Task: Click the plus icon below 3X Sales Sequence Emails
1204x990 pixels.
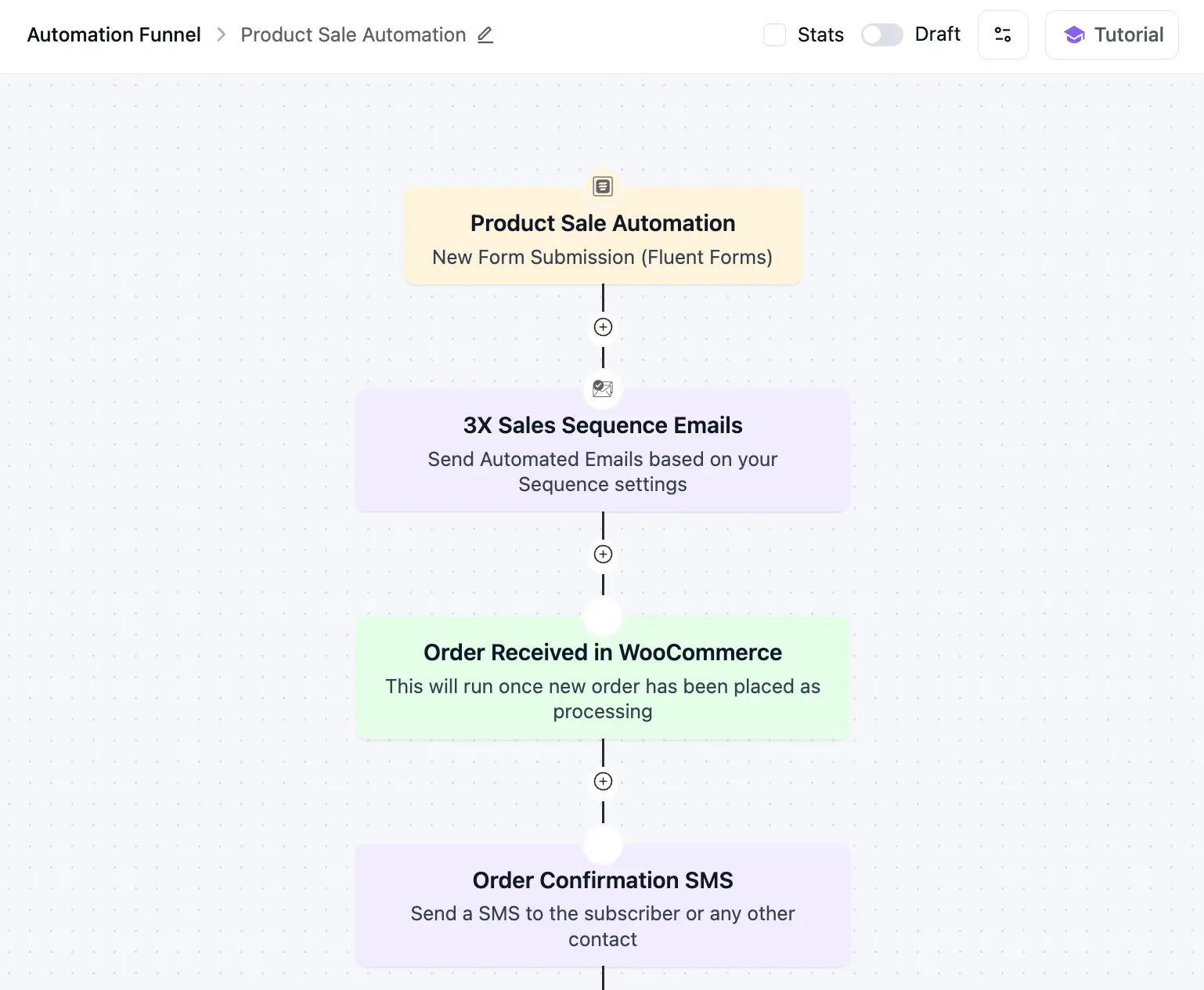Action: (602, 555)
